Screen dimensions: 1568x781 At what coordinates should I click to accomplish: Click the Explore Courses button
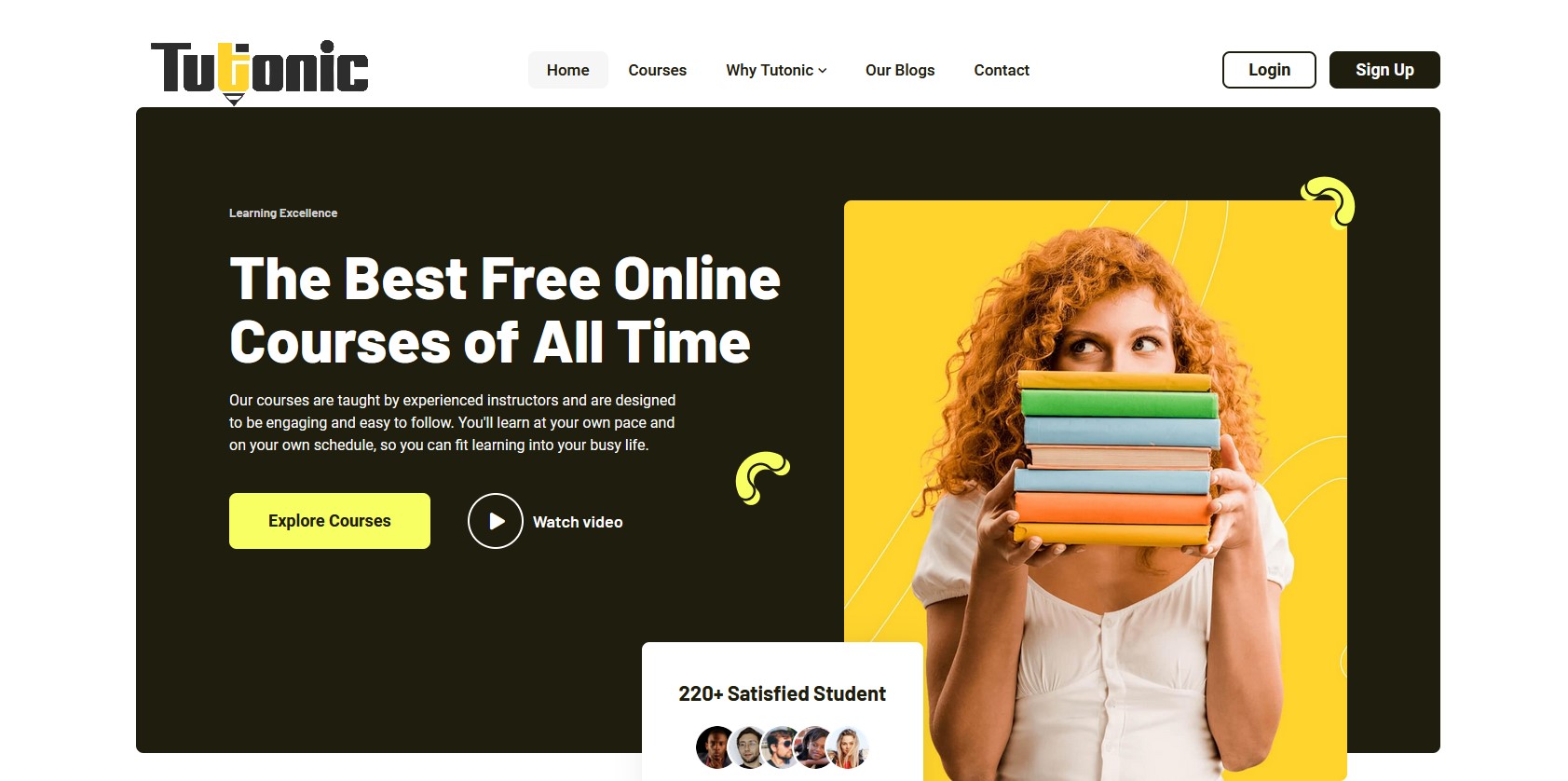coord(330,521)
